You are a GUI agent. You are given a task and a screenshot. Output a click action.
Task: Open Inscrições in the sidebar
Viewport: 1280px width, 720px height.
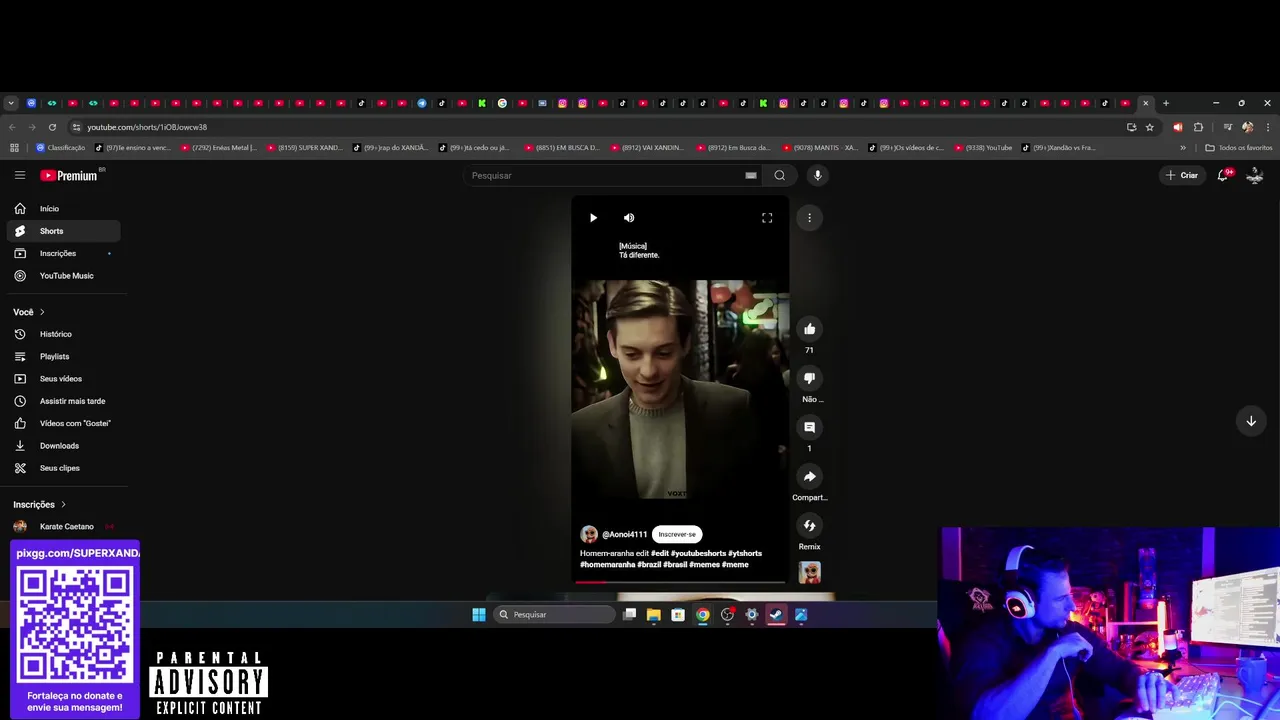[64, 253]
